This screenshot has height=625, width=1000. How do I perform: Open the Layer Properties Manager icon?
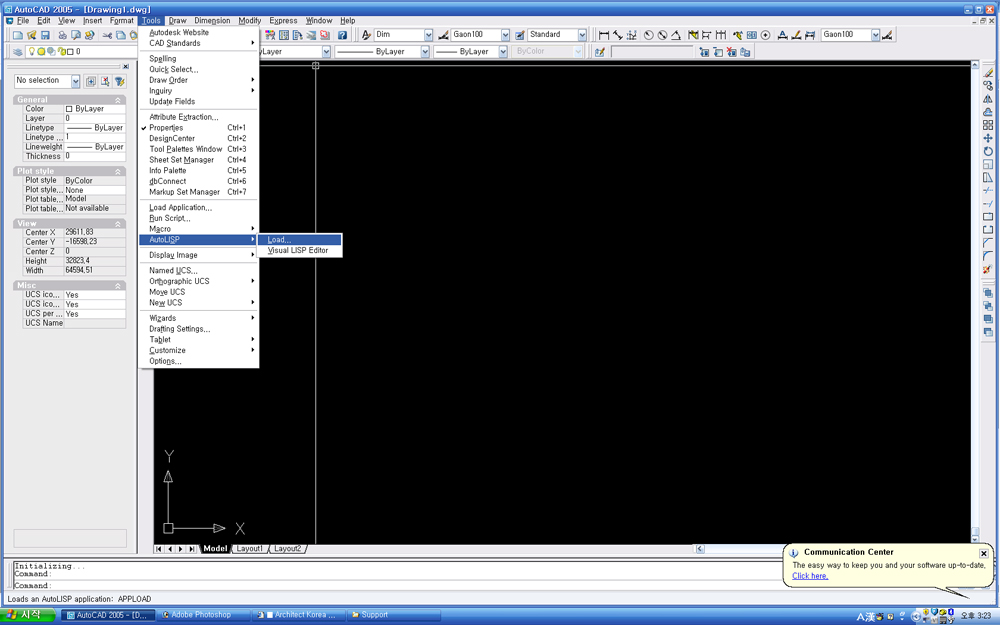coord(18,52)
